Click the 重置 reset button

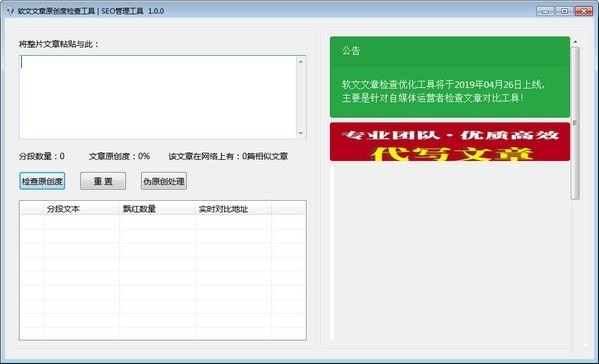[x=103, y=181]
